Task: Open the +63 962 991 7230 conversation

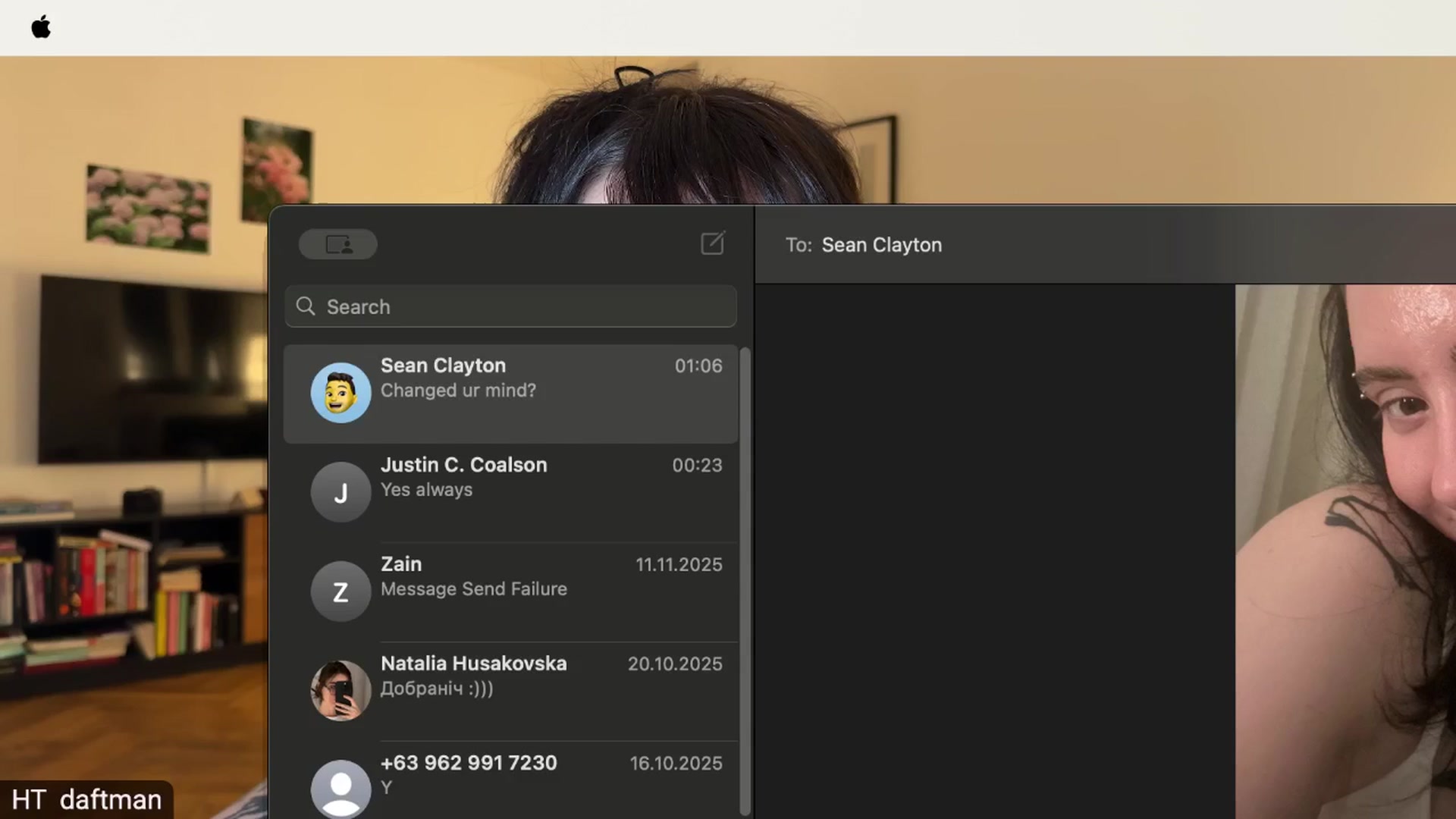Action: click(x=510, y=781)
